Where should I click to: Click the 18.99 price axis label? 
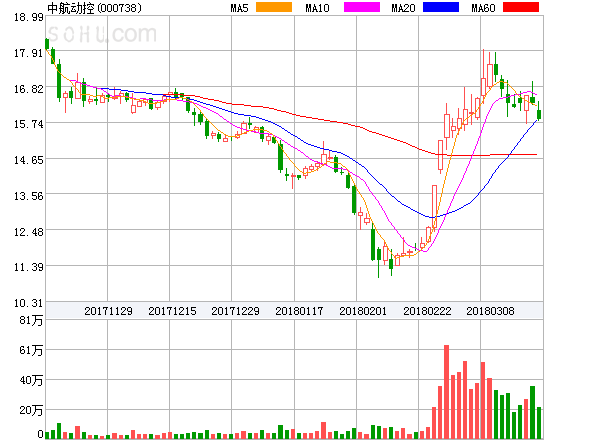(29, 17)
